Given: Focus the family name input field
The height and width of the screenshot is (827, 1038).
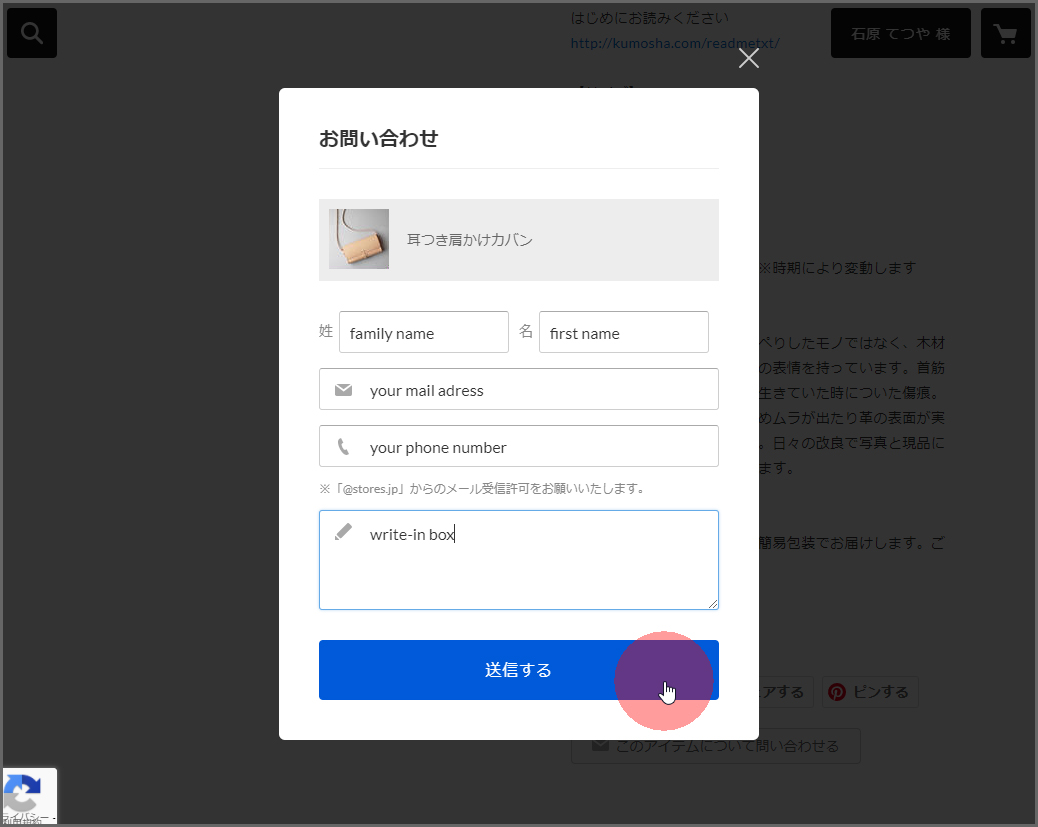Looking at the screenshot, I should (x=424, y=333).
